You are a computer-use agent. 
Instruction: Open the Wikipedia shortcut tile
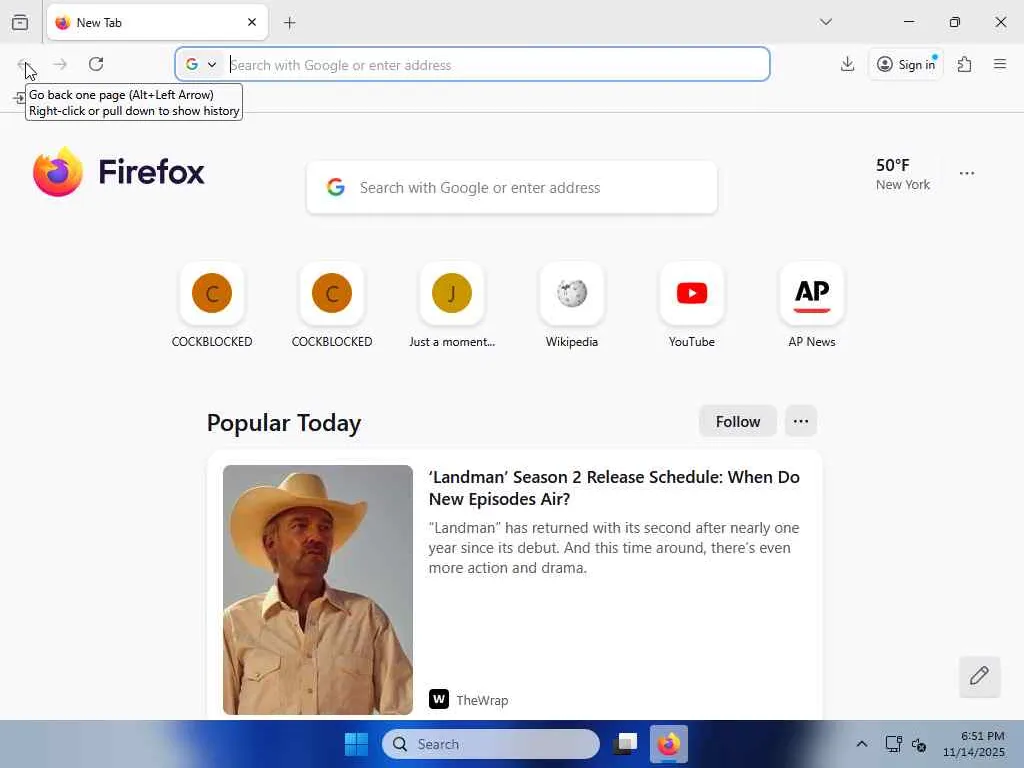[x=572, y=305]
